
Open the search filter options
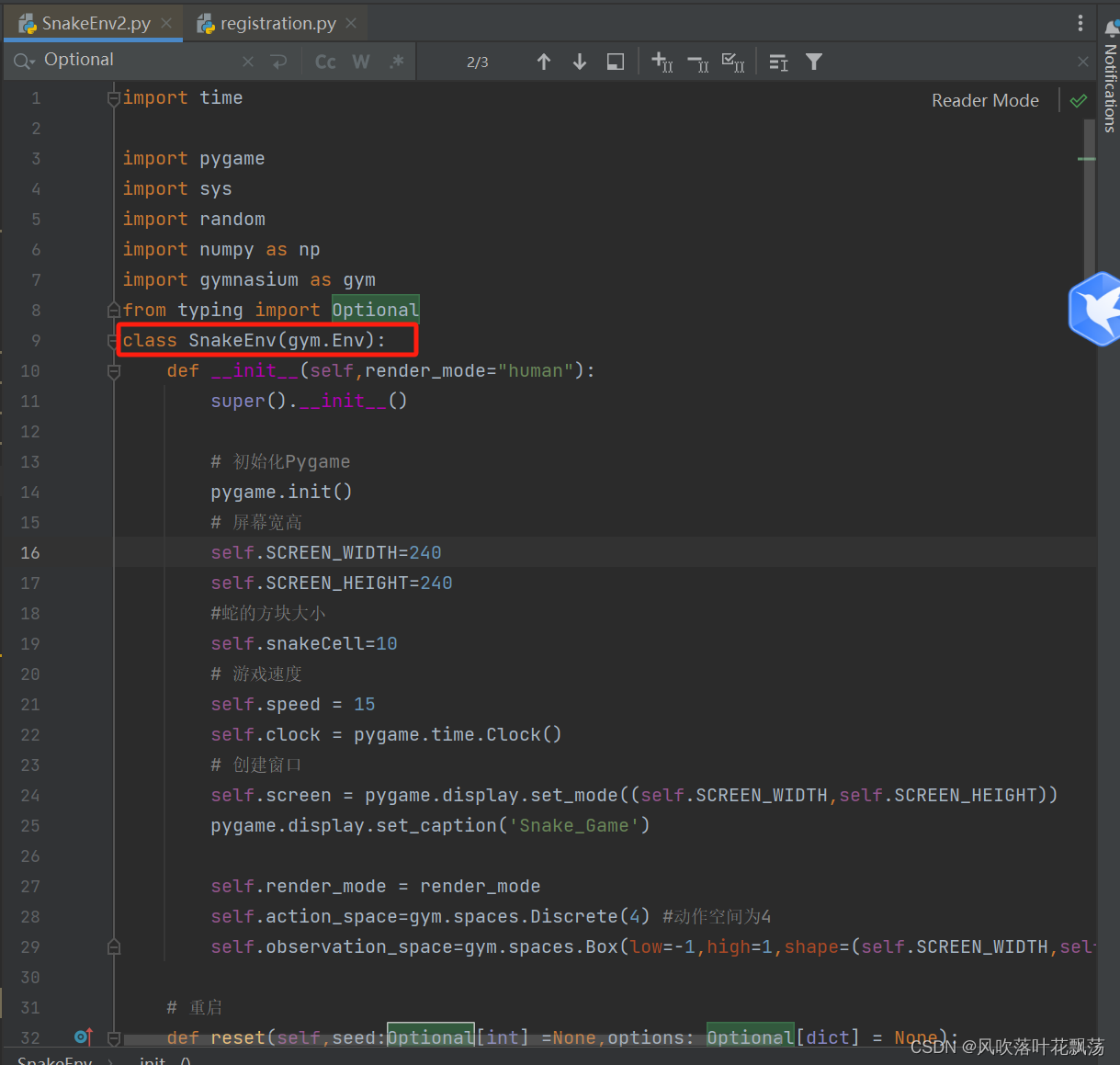(813, 62)
